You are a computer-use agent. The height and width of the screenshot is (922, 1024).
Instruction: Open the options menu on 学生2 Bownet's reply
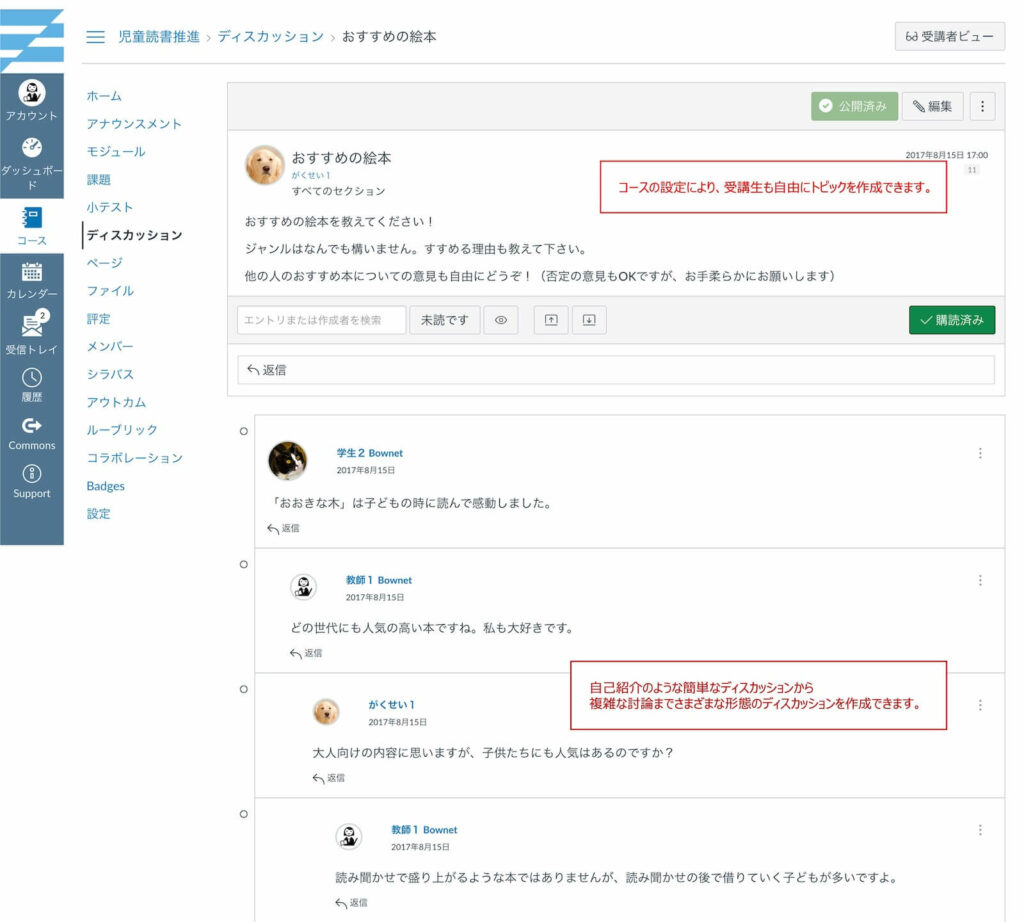(x=980, y=453)
